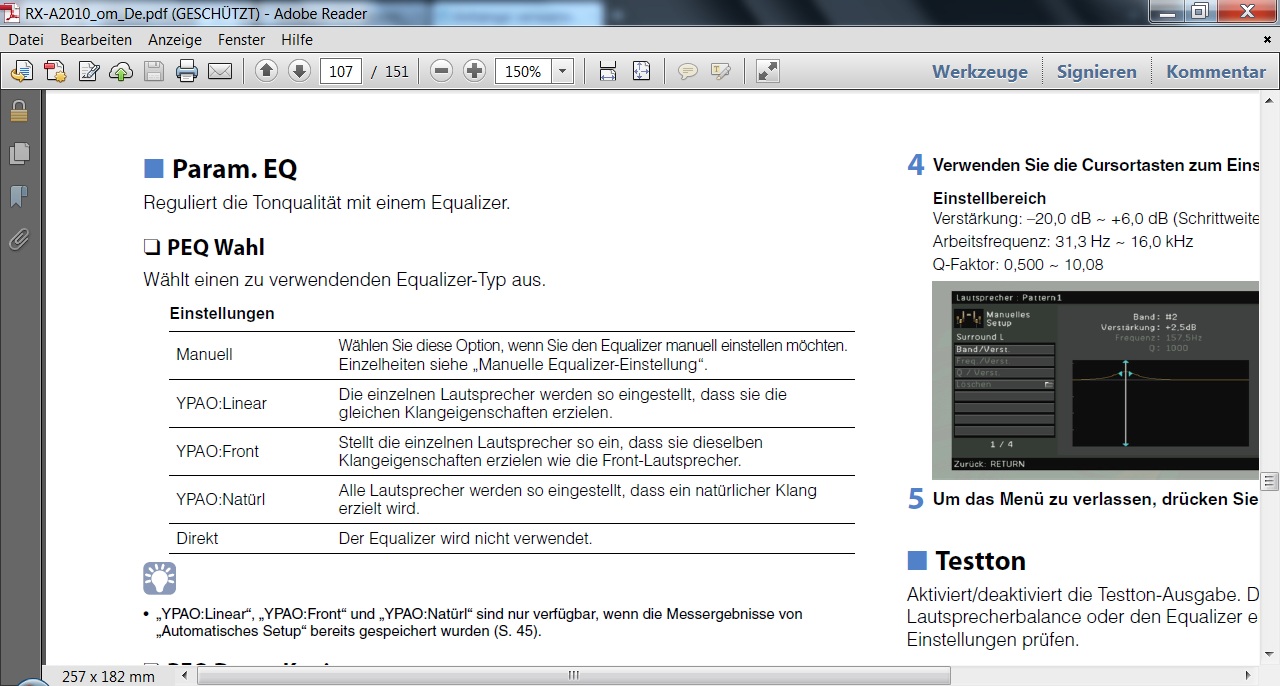The height and width of the screenshot is (686, 1280).
Task: Click the YPAO:Linear table cell
Action: tap(221, 403)
